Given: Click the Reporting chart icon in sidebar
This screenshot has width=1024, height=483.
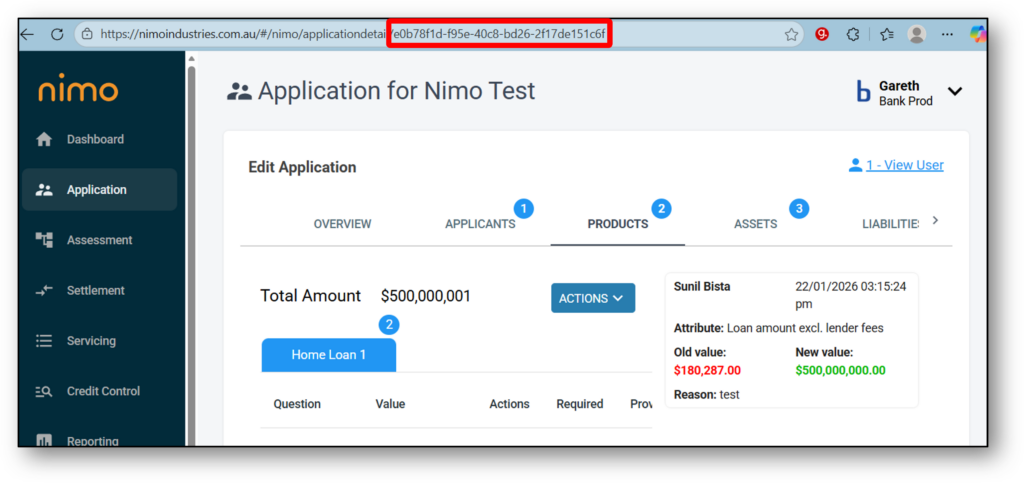Looking at the screenshot, I should [44, 440].
